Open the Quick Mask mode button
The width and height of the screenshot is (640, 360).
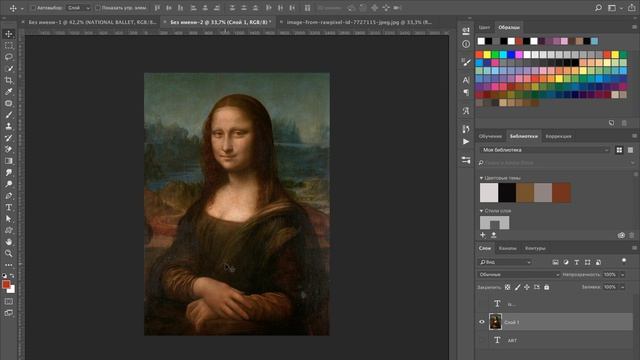tap(9, 302)
